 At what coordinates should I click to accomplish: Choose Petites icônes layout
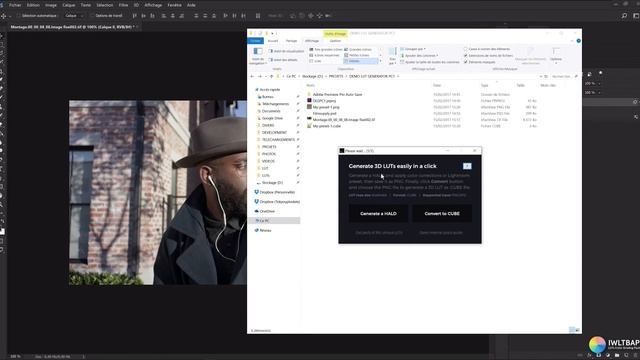click(357, 55)
